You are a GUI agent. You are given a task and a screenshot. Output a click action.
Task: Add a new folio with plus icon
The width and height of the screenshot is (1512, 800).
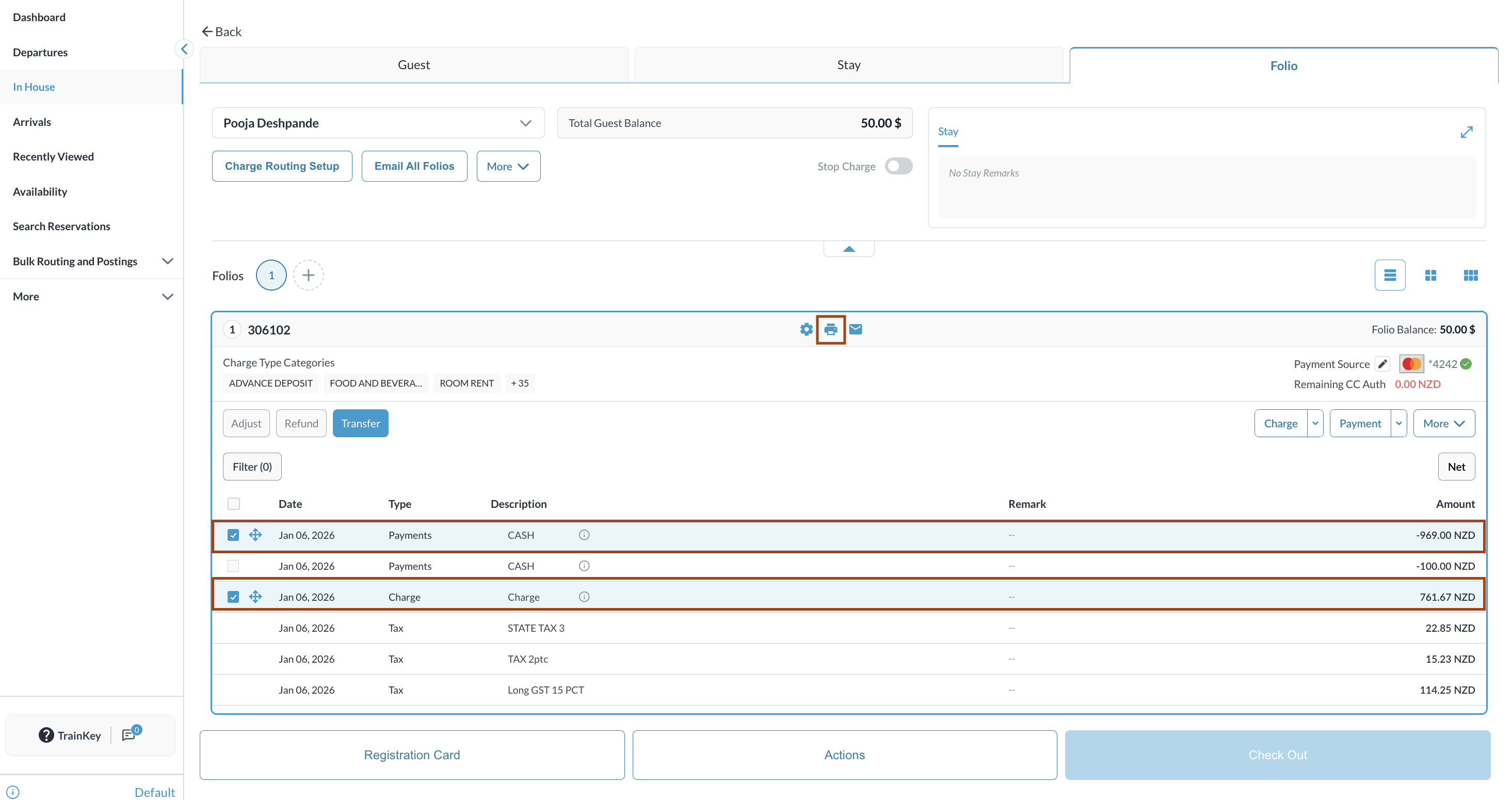coord(308,275)
